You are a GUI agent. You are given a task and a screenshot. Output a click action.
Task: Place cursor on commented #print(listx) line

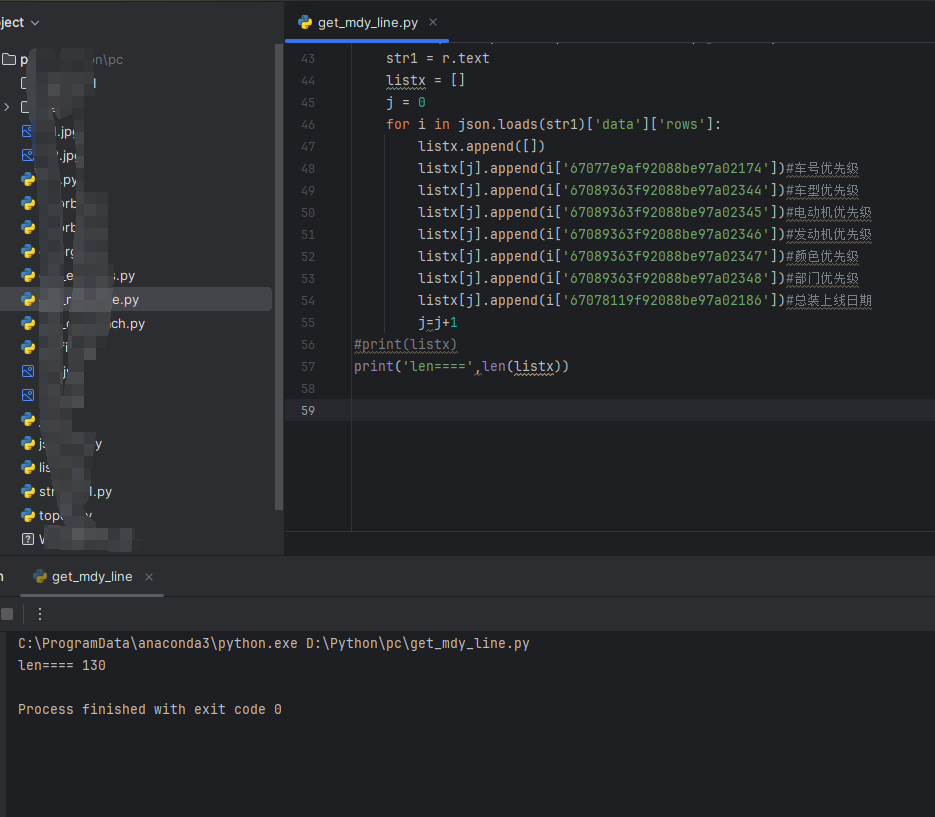tap(405, 344)
